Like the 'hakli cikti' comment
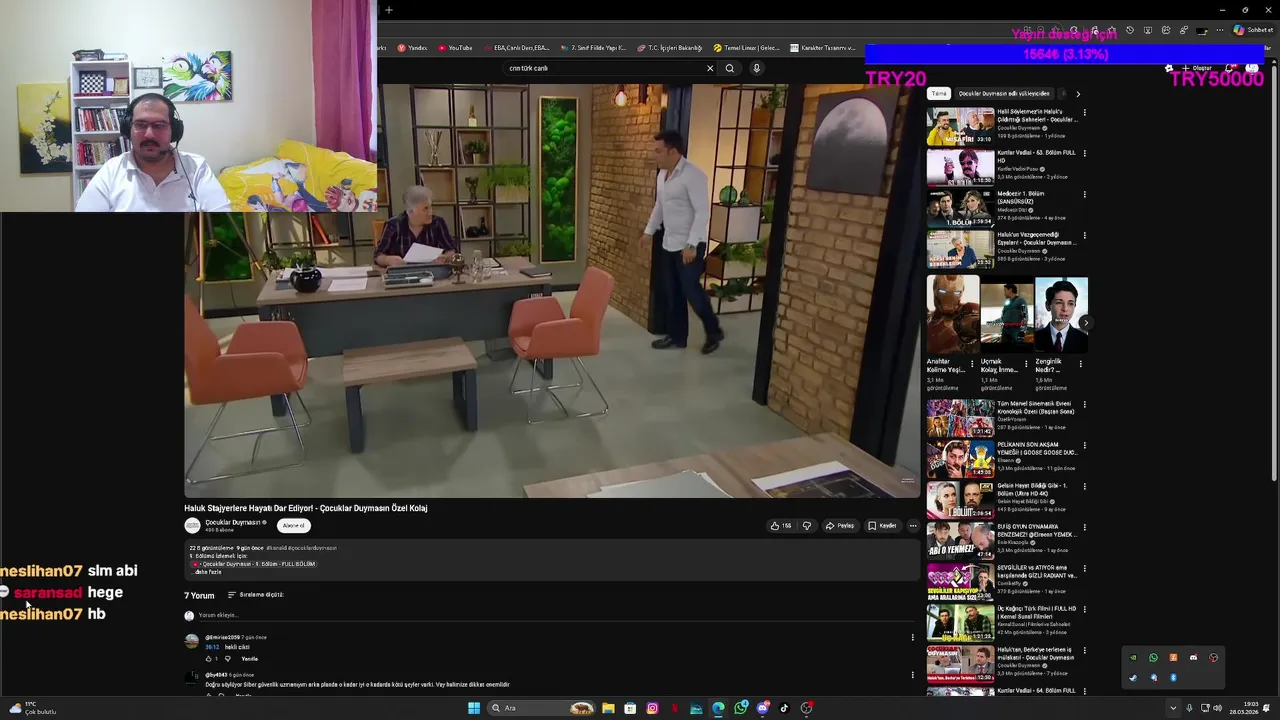1280x720 pixels. click(209, 659)
